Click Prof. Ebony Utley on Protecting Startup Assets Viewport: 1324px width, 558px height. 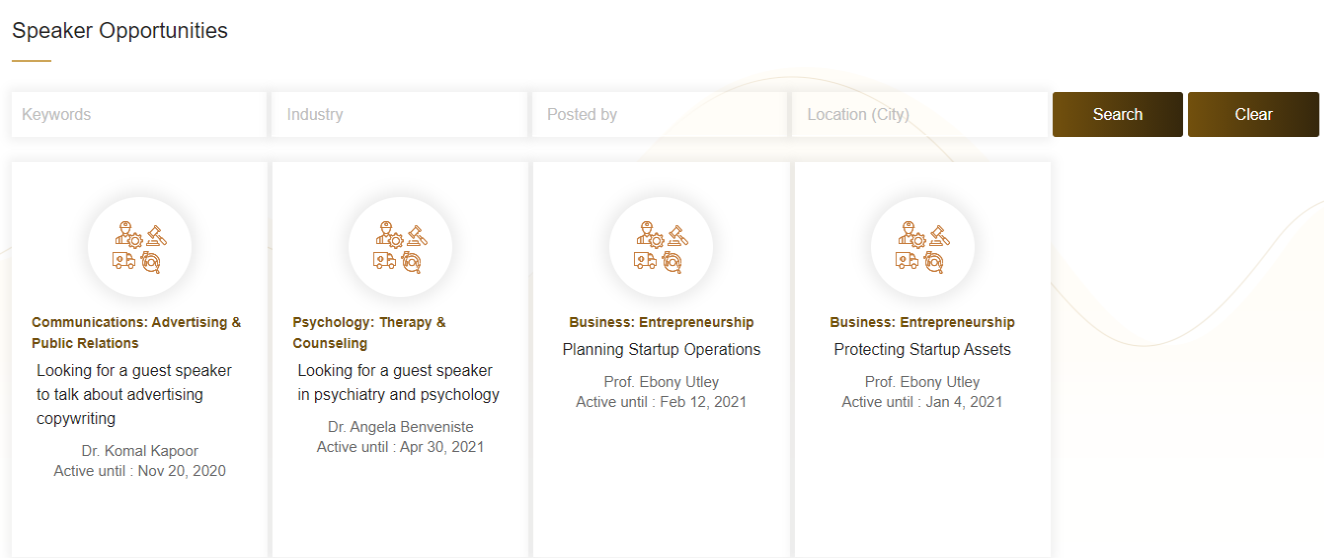tap(922, 382)
